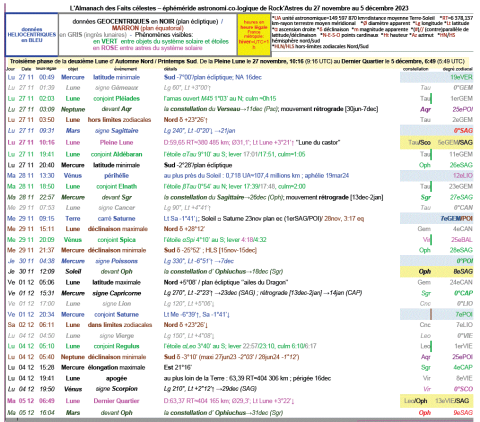The width and height of the screenshot is (480, 422).
Task: Click the 'Pleine Lune' event on 27 11
Action: (x=116, y=142)
